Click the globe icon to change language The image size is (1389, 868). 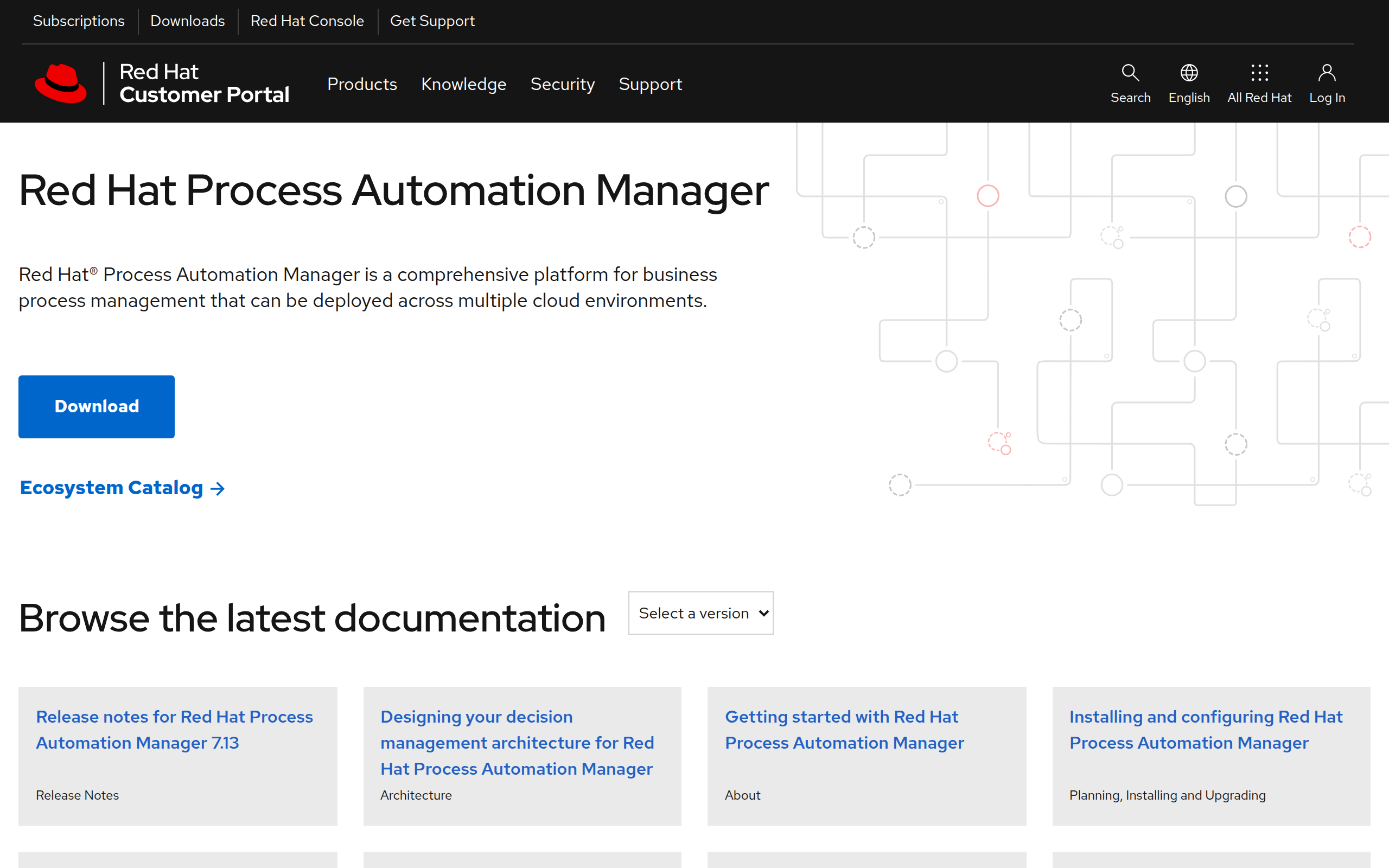click(1189, 72)
